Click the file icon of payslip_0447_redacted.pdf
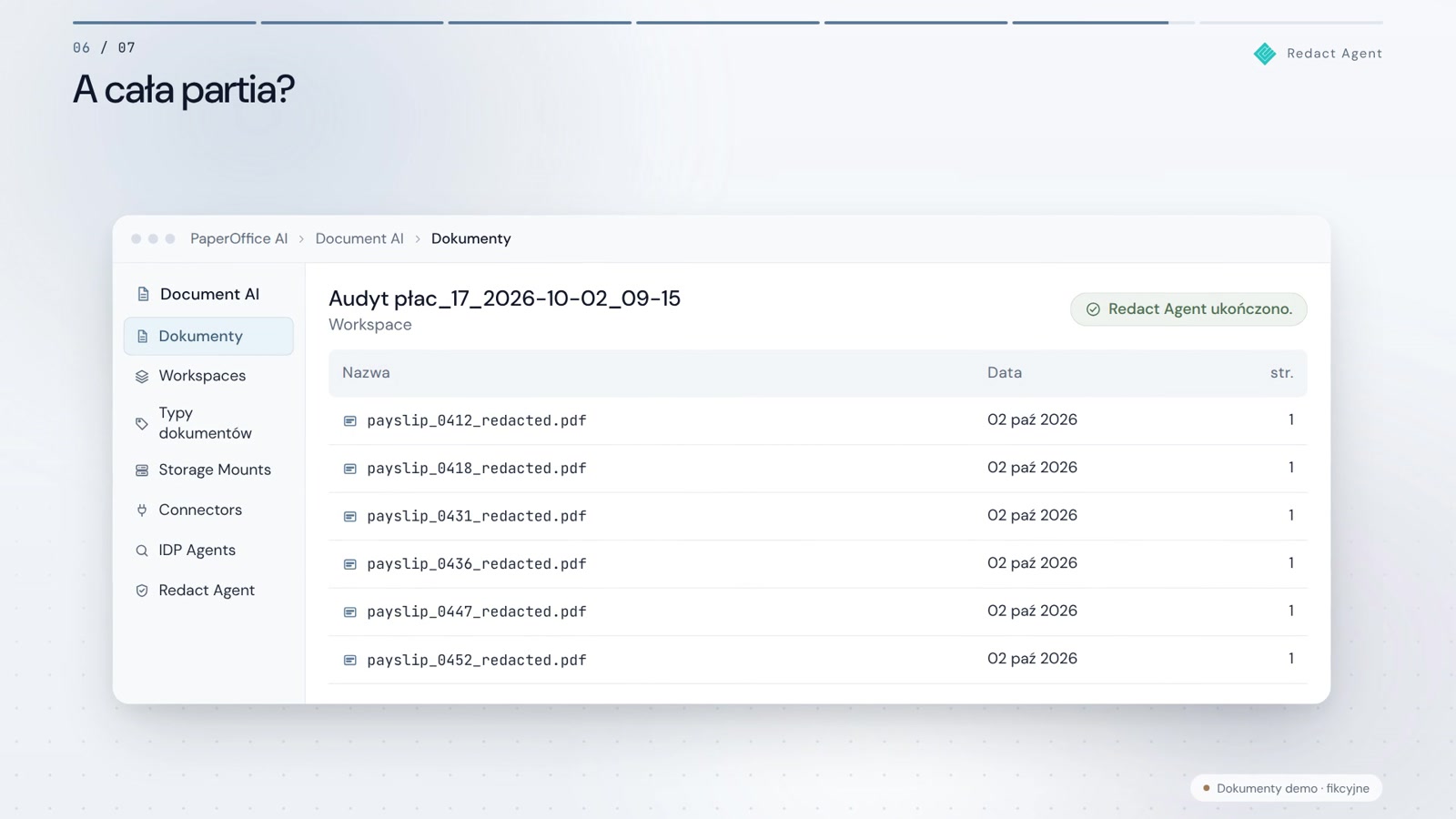This screenshot has width=1456, height=819. point(349,612)
